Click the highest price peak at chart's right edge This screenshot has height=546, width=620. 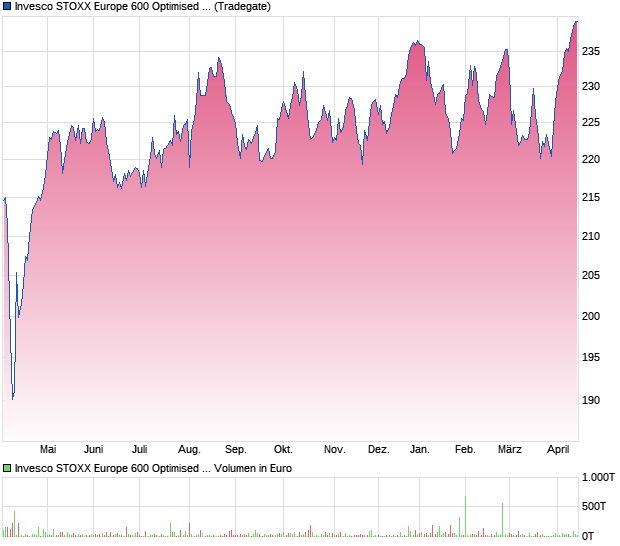point(576,22)
